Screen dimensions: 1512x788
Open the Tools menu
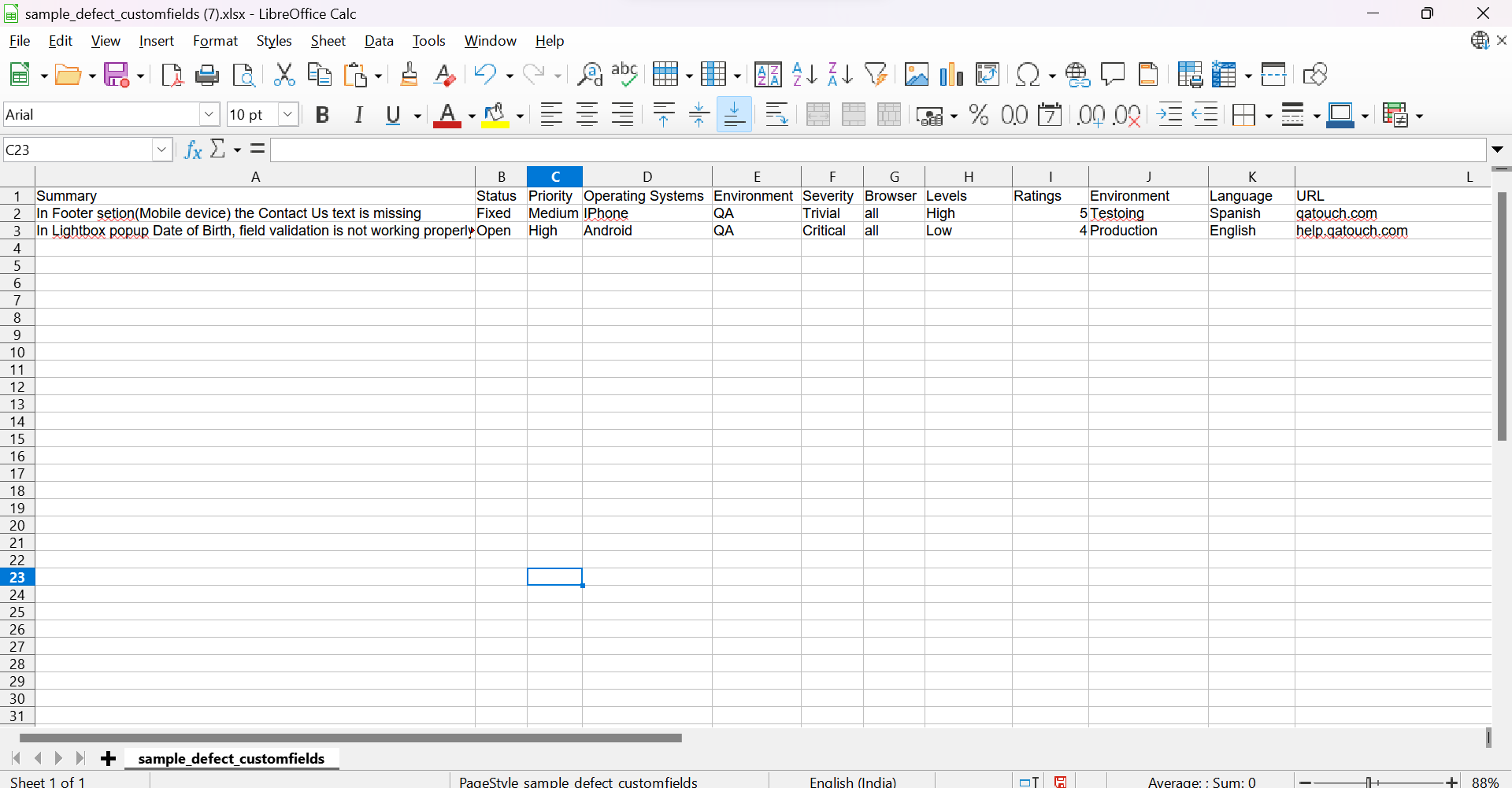[428, 41]
